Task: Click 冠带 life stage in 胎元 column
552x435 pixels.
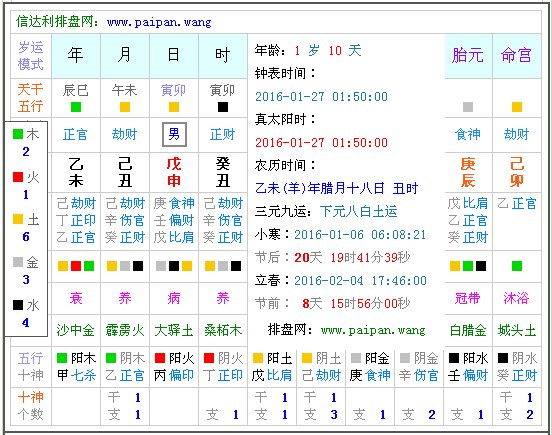Action: coord(468,298)
